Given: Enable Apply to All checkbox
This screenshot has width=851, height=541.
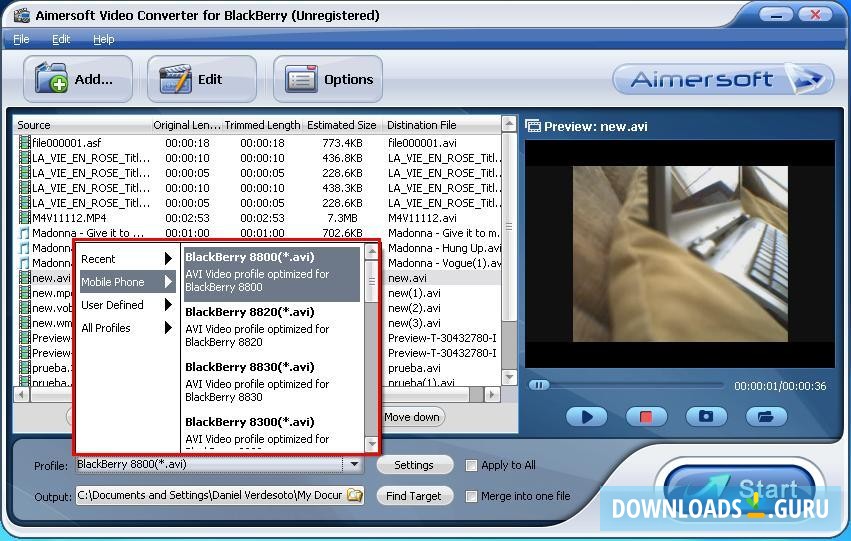Looking at the screenshot, I should (471, 466).
